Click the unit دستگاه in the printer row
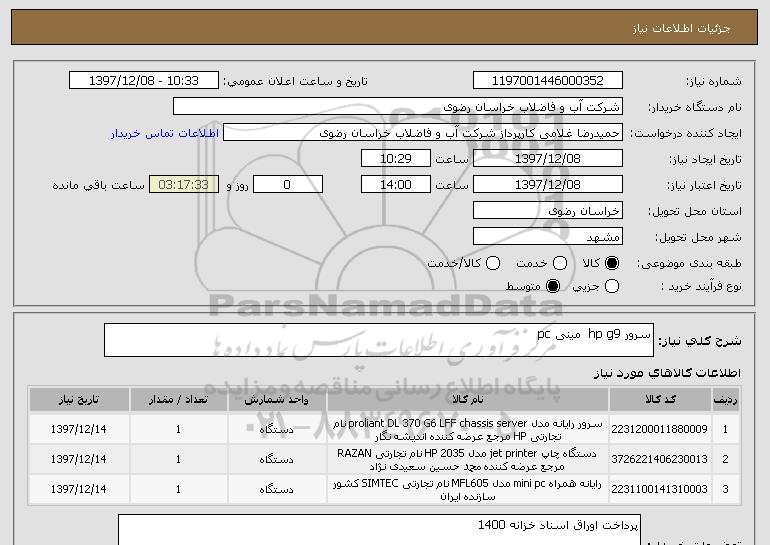This screenshot has height=545, width=770. [x=276, y=460]
